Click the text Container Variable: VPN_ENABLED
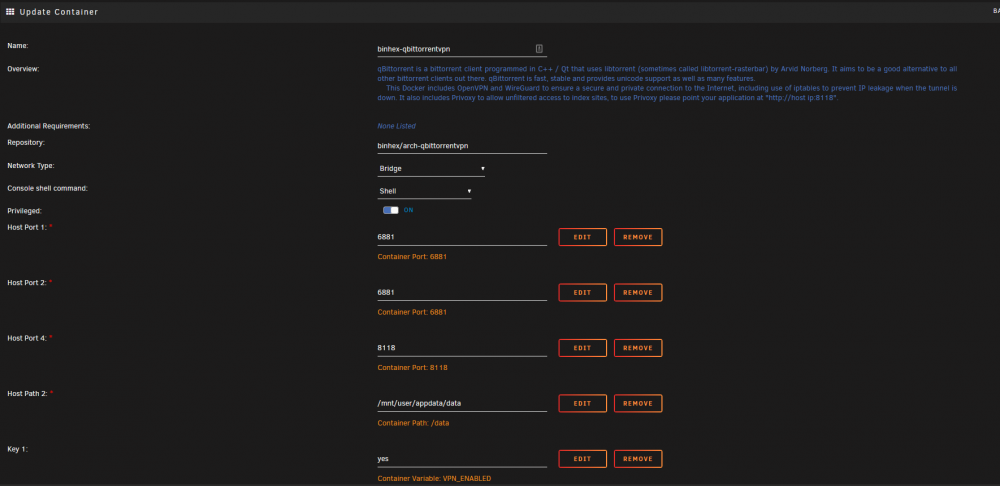This screenshot has height=486, width=1000. pyautogui.click(x=434, y=478)
